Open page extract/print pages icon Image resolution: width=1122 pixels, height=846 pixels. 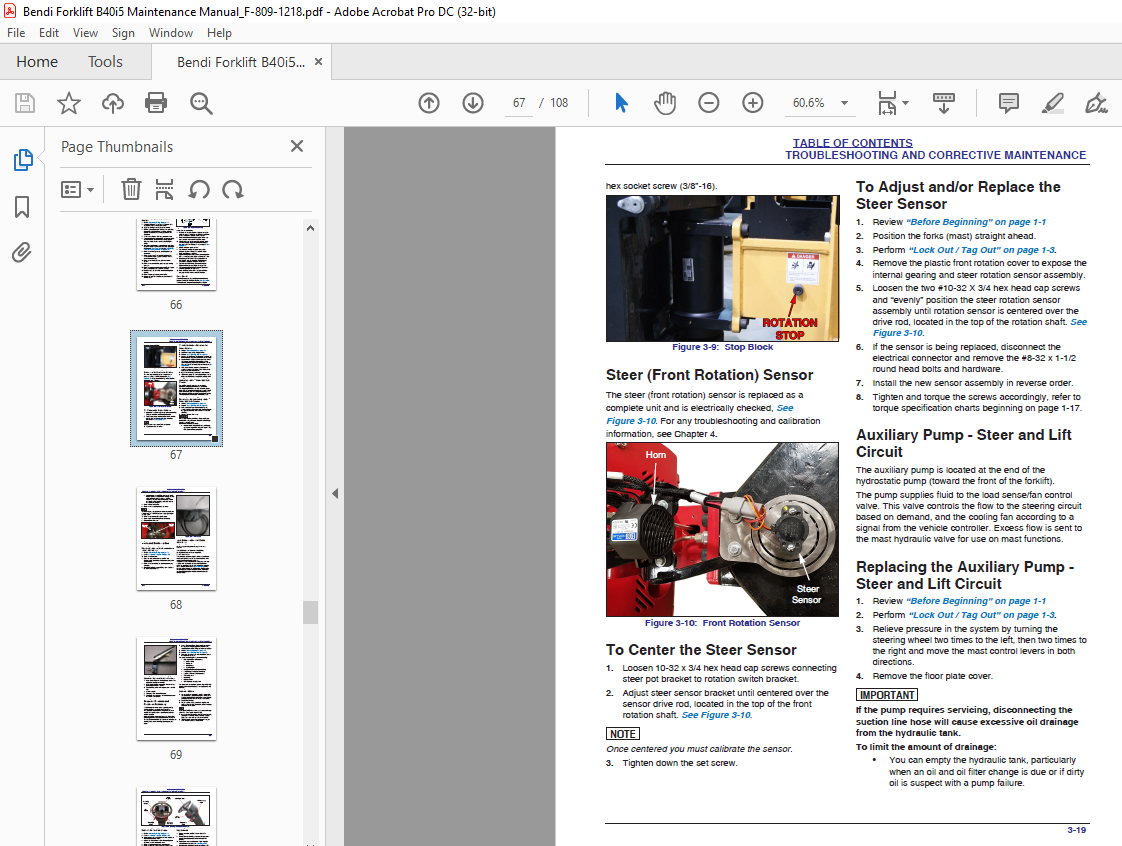tap(165, 190)
